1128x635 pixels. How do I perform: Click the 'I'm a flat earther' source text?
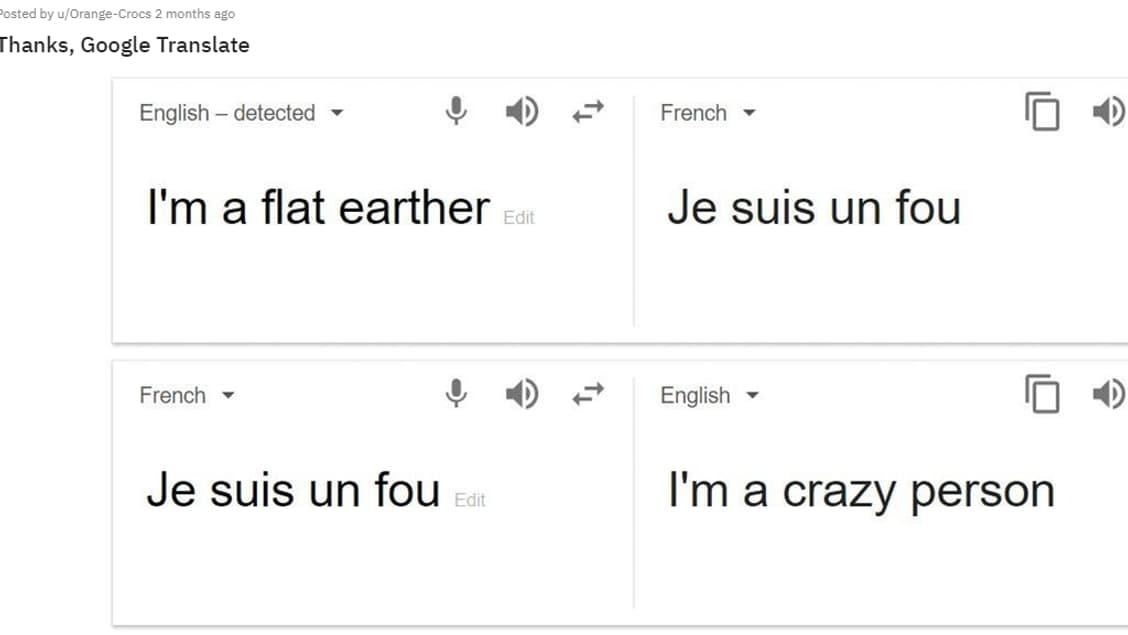click(x=318, y=208)
